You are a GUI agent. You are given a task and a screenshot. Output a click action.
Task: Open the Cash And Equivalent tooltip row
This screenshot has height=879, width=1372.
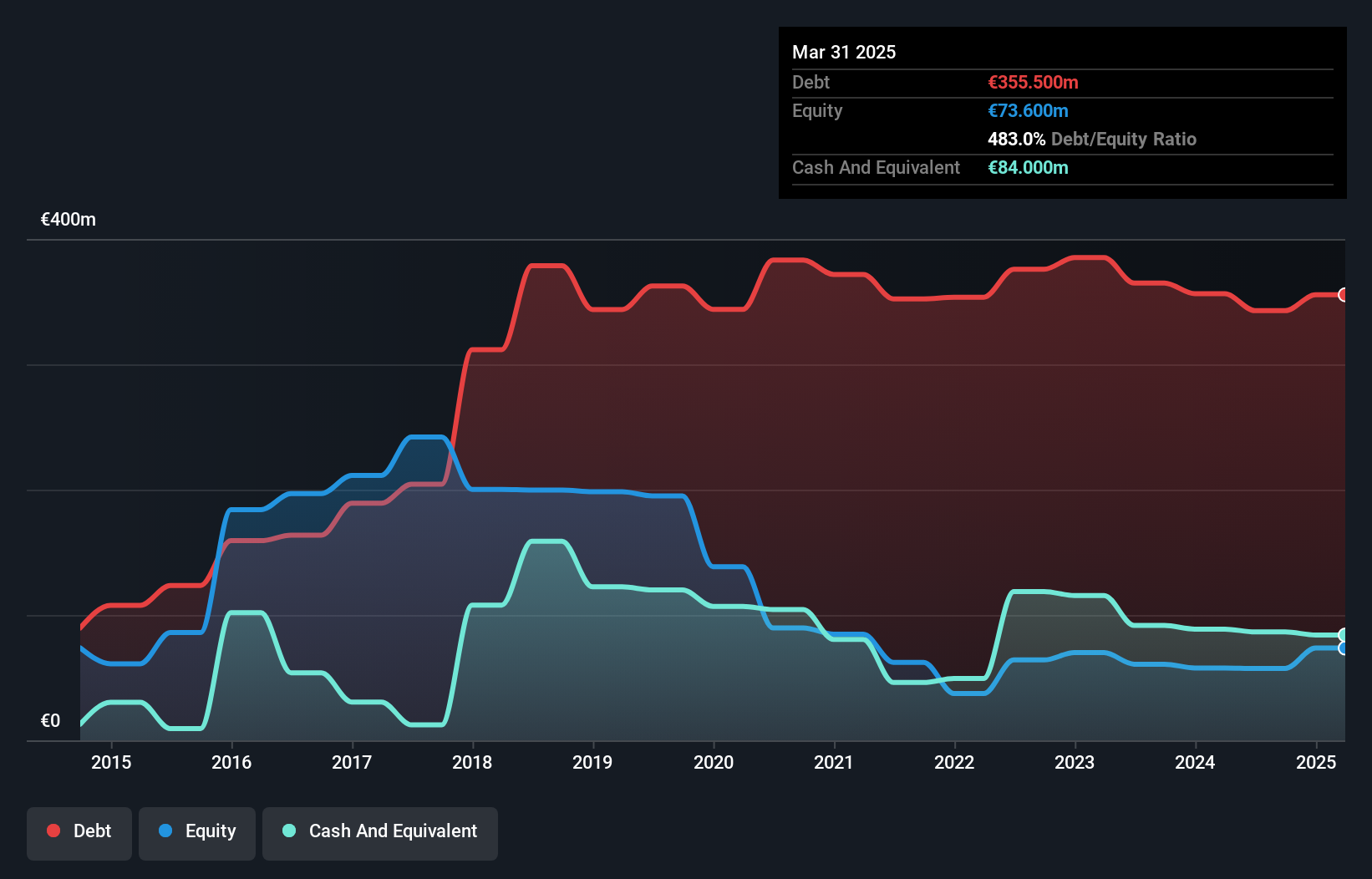coord(875,167)
